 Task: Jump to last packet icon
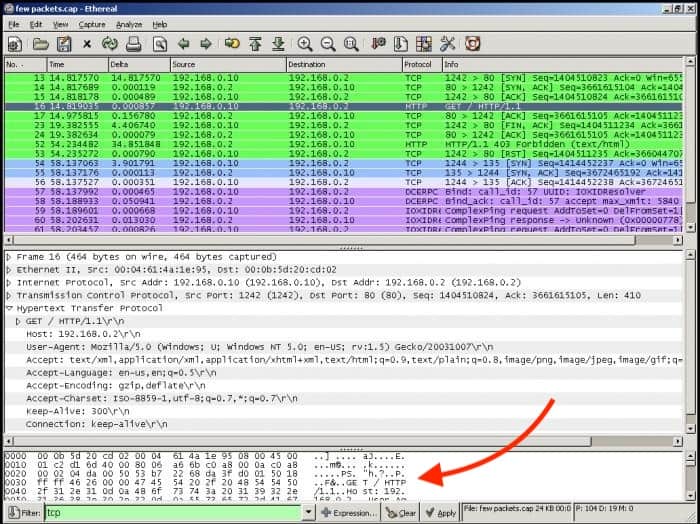coord(279,44)
